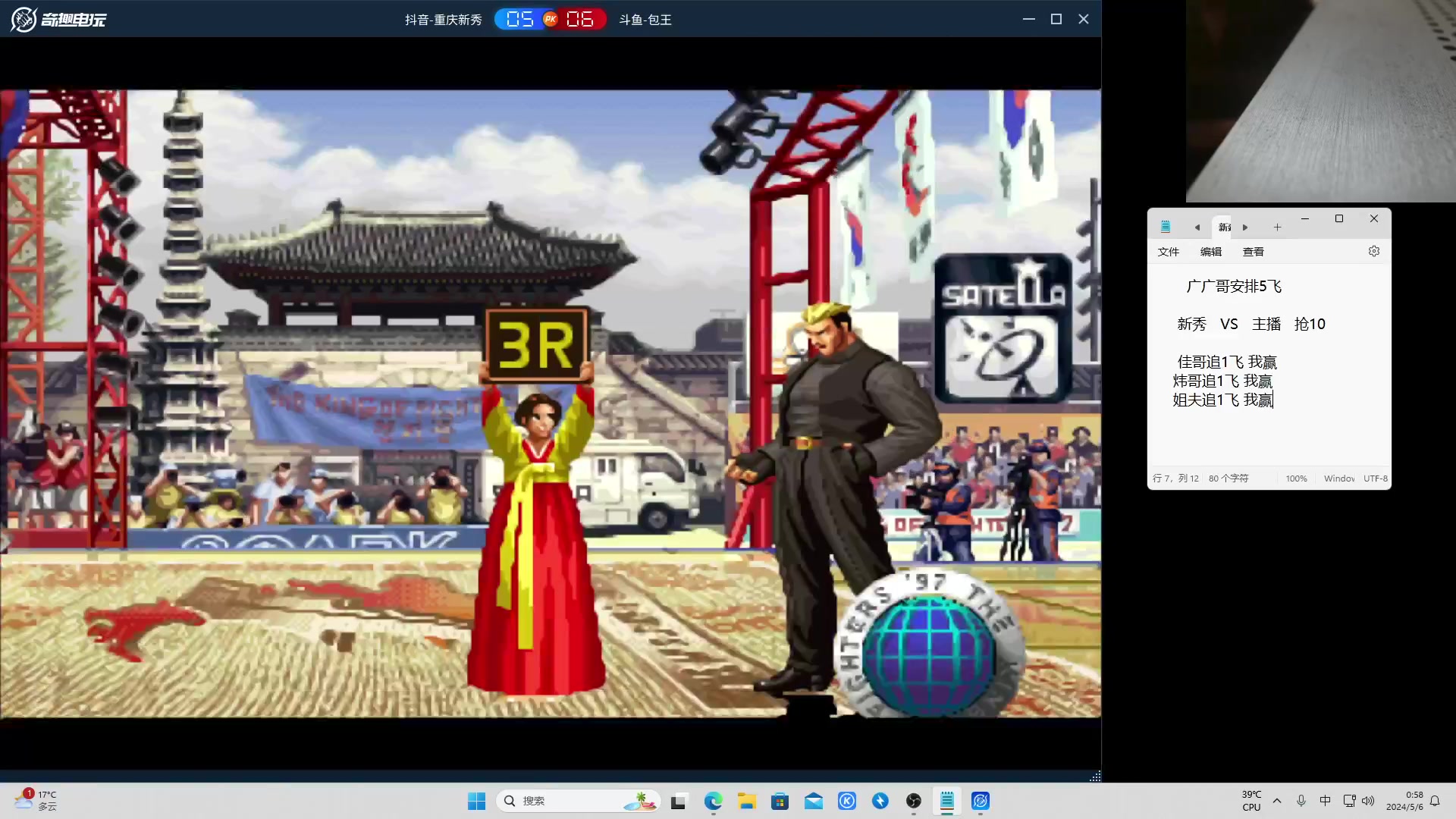The image size is (1456, 819).
Task: Open the Windows Start menu
Action: [476, 801]
